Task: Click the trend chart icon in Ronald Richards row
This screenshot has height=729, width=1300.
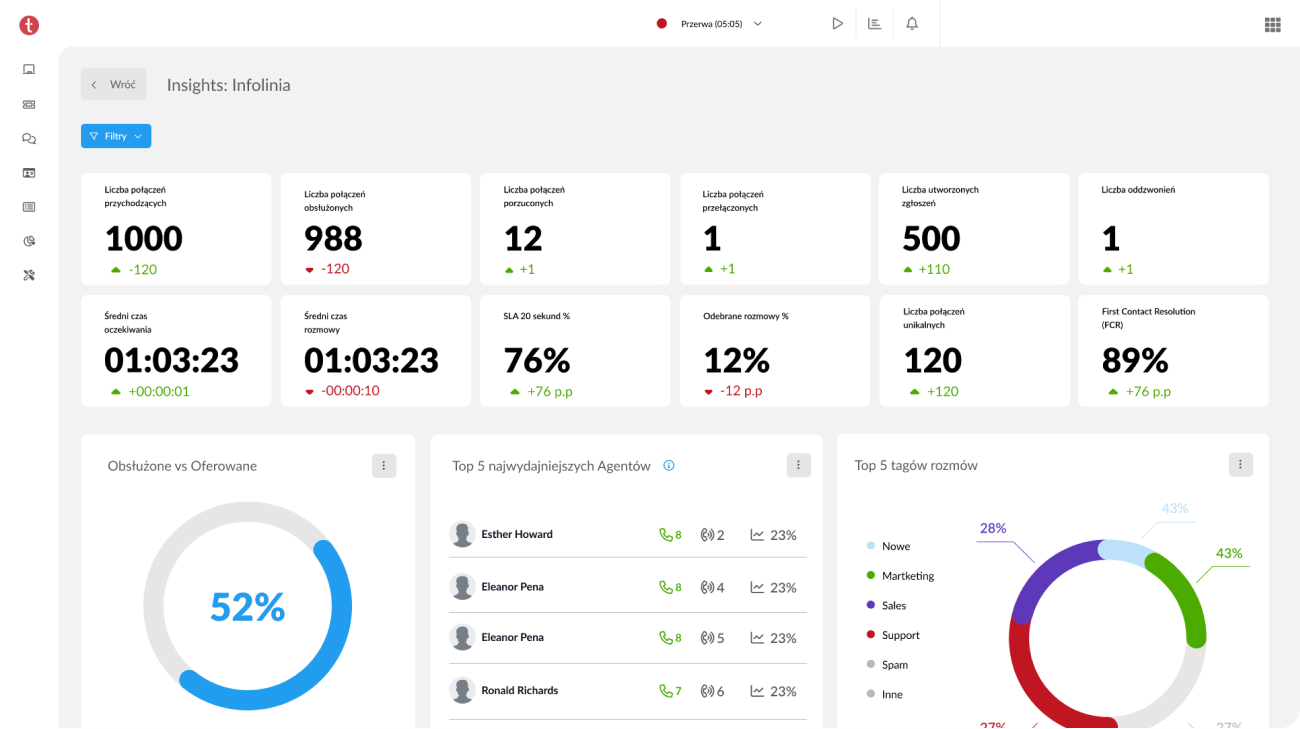Action: coord(757,691)
